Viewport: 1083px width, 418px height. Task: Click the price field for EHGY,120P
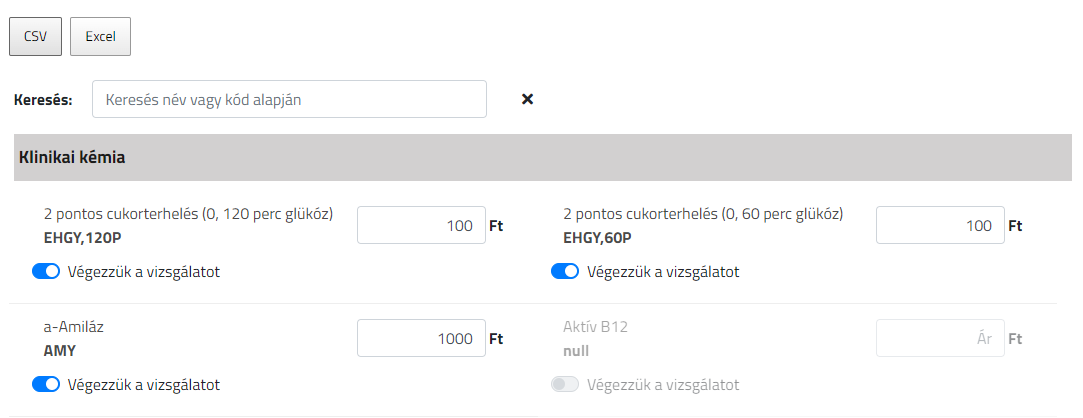(421, 225)
